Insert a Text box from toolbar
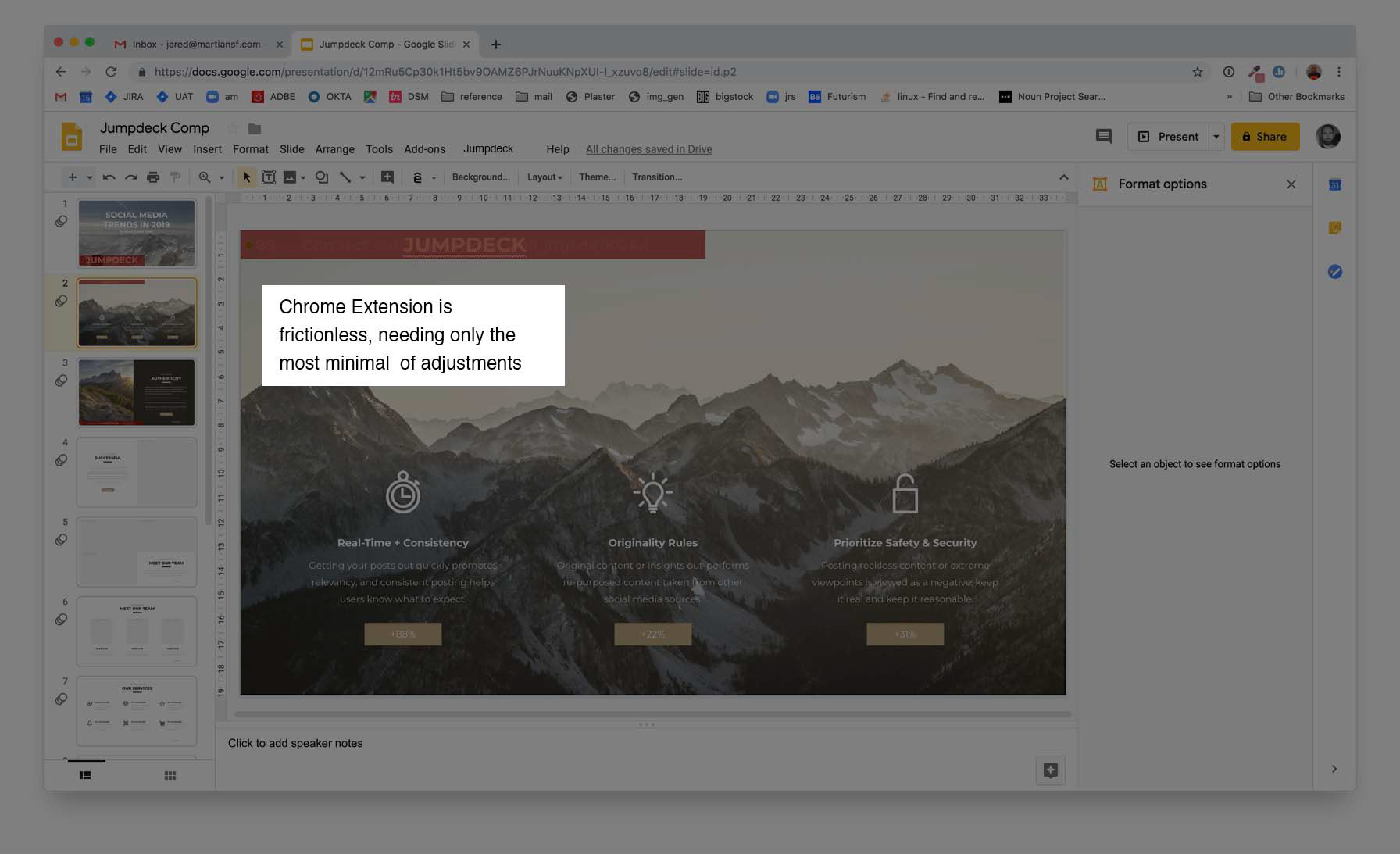1400x854 pixels. coord(268,177)
